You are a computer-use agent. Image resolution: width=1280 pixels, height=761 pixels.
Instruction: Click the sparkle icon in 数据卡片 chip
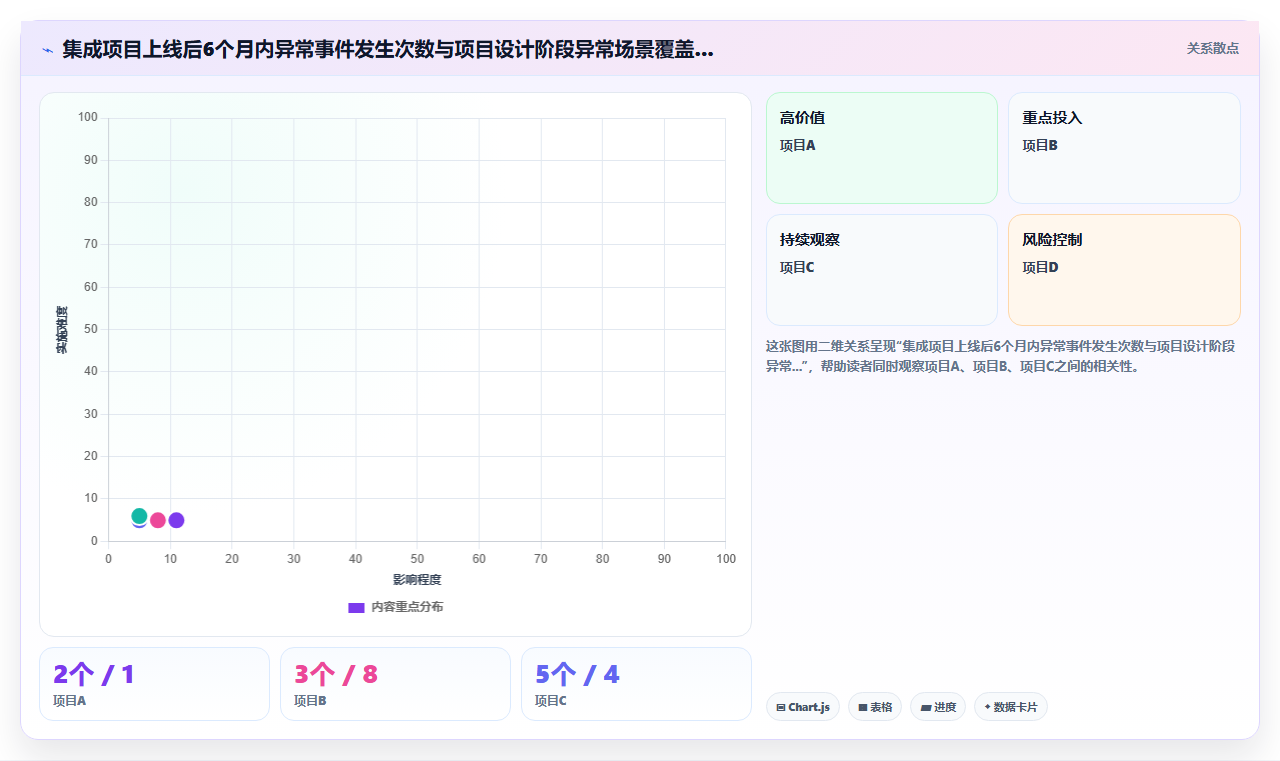coord(987,707)
